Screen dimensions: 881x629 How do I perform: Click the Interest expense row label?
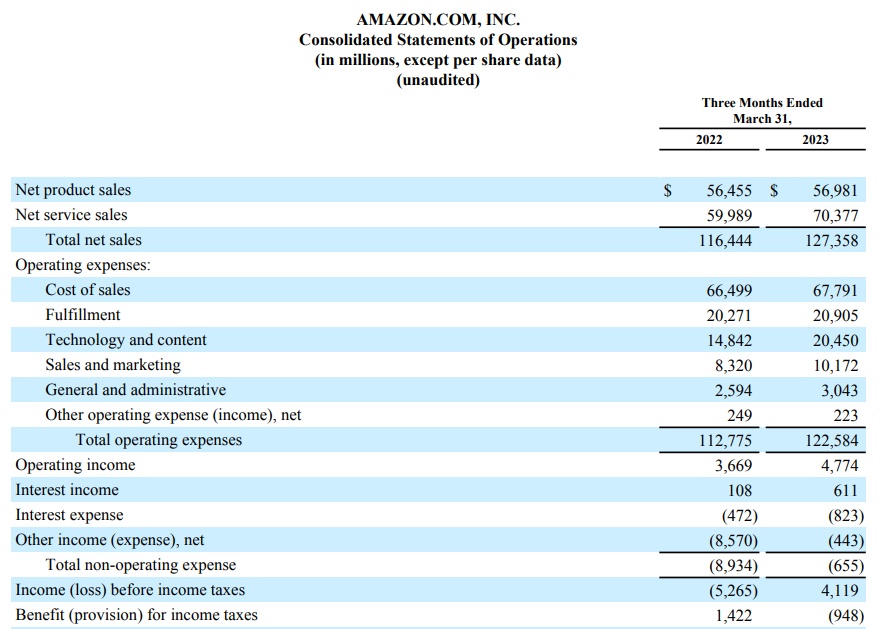point(69,515)
